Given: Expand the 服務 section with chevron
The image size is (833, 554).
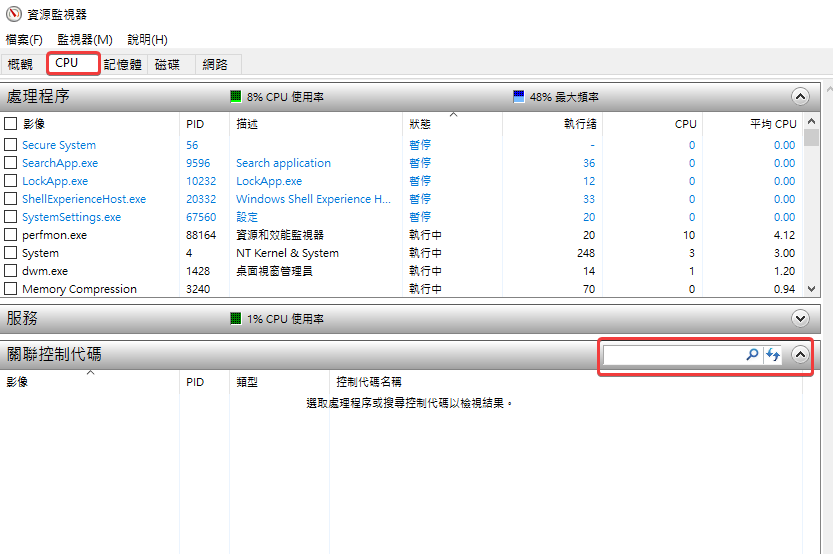Looking at the screenshot, I should [x=800, y=318].
